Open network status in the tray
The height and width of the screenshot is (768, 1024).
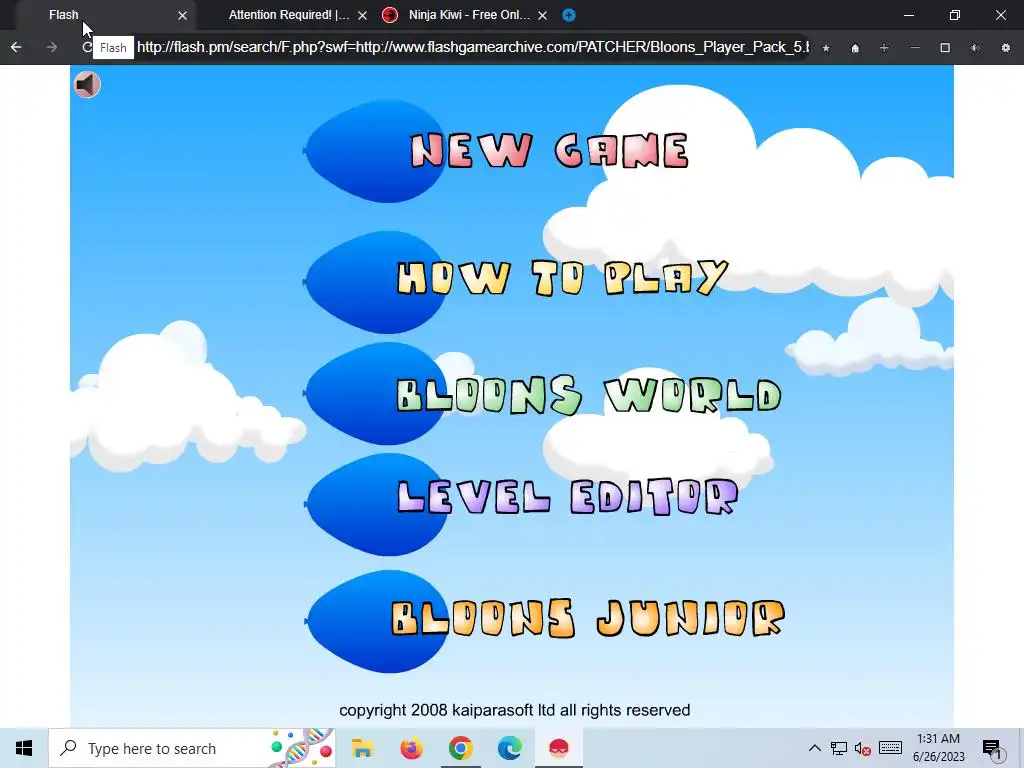839,748
